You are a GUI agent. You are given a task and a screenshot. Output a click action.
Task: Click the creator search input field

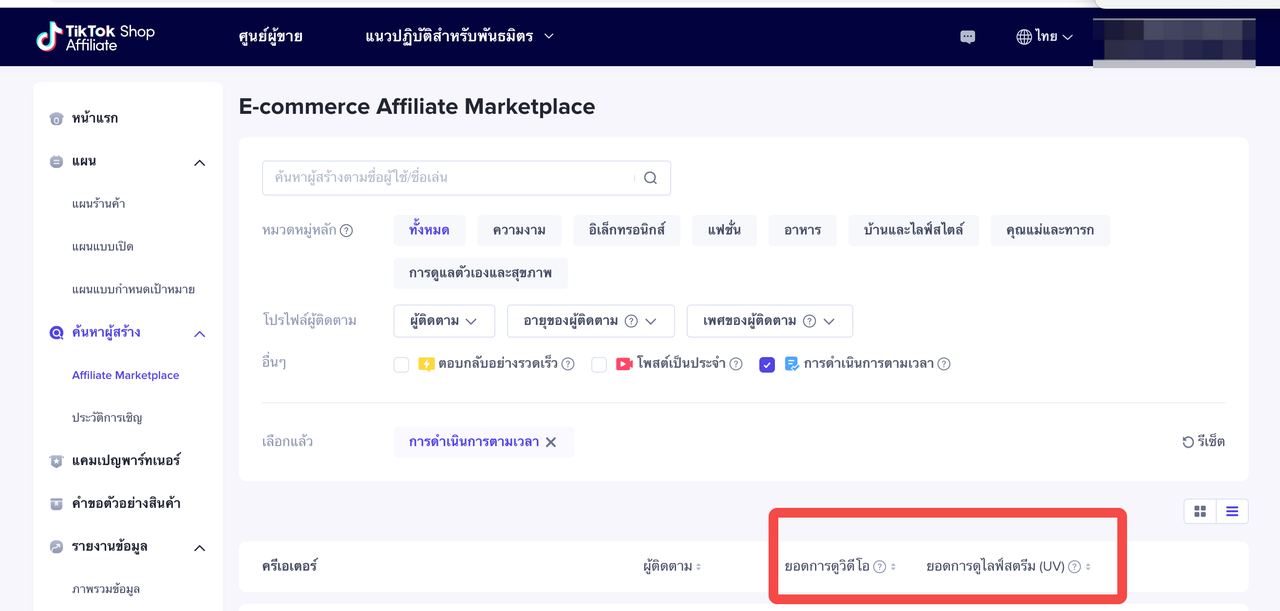tap(448, 178)
